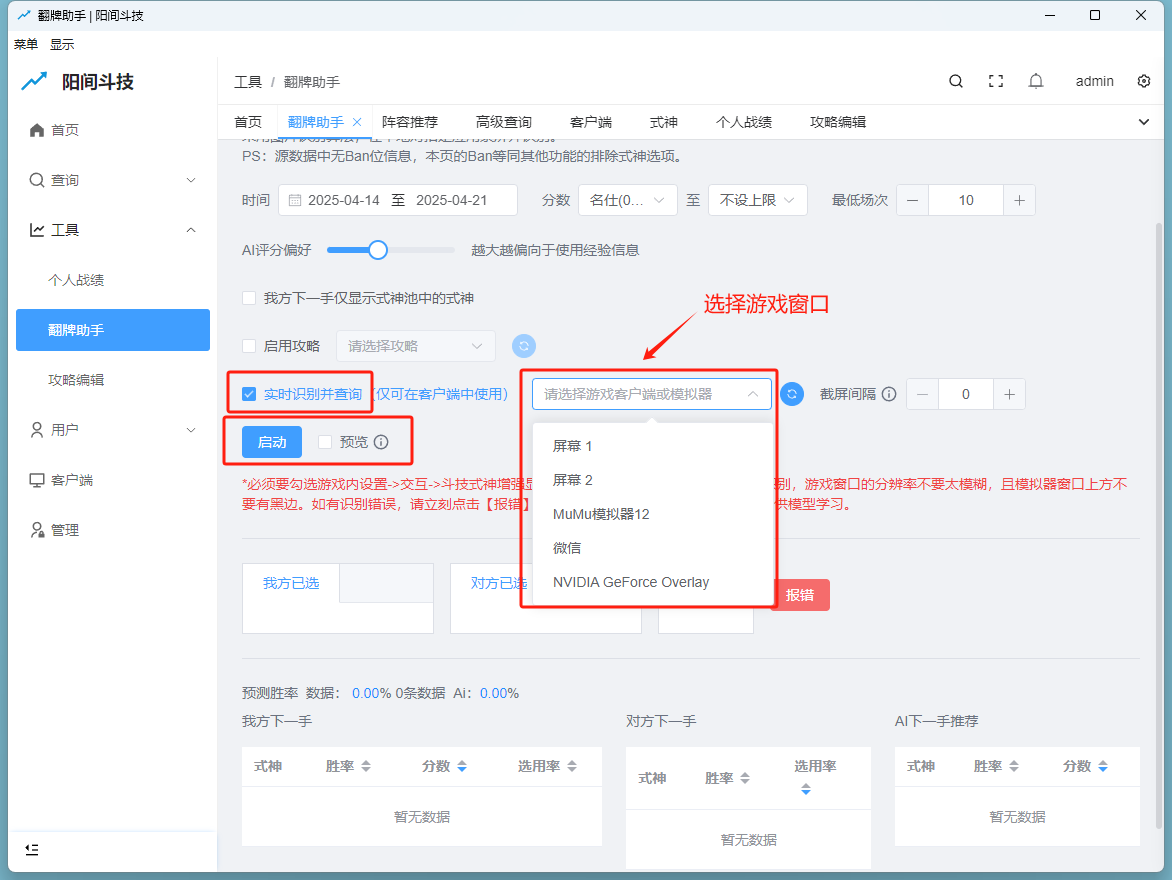Screen dimensions: 1172x880
Task: Click the notification bell icon
Action: tap(1036, 81)
